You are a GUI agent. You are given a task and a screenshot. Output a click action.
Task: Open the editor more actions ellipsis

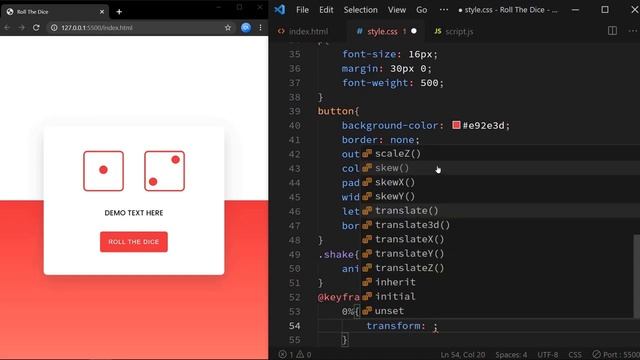633,31
